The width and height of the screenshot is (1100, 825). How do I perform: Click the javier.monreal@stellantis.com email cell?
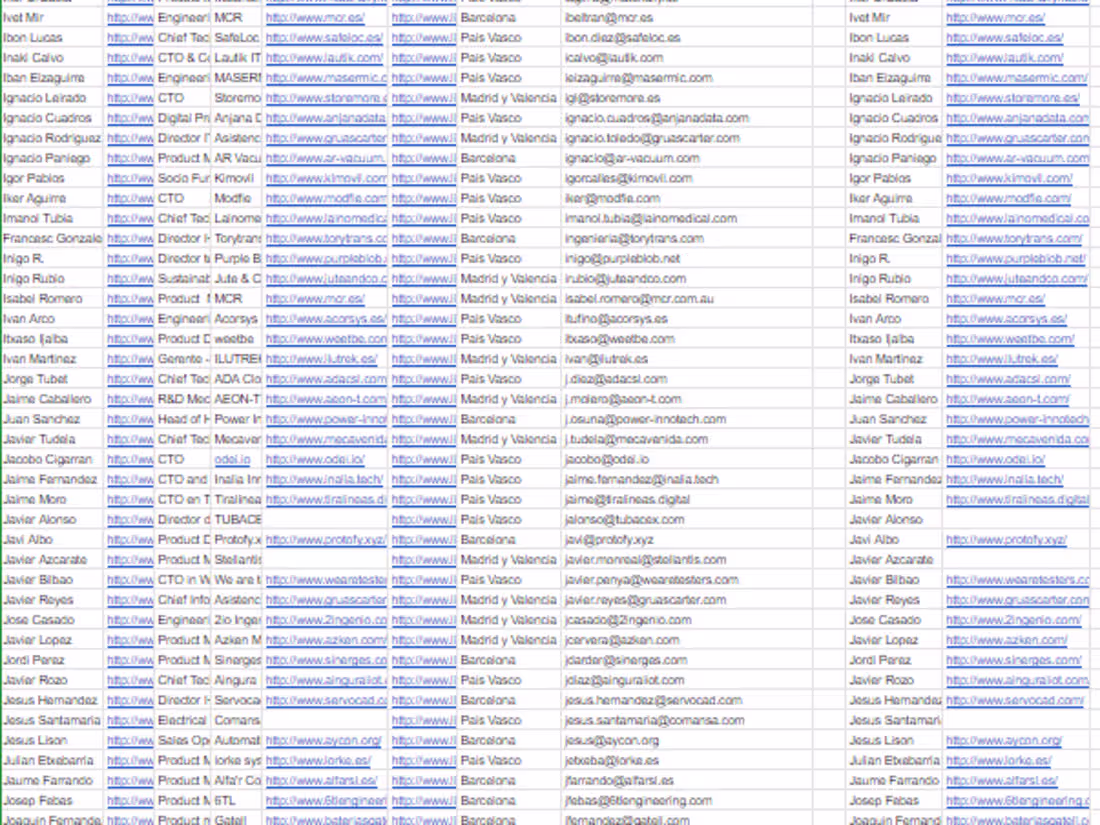click(x=645, y=560)
